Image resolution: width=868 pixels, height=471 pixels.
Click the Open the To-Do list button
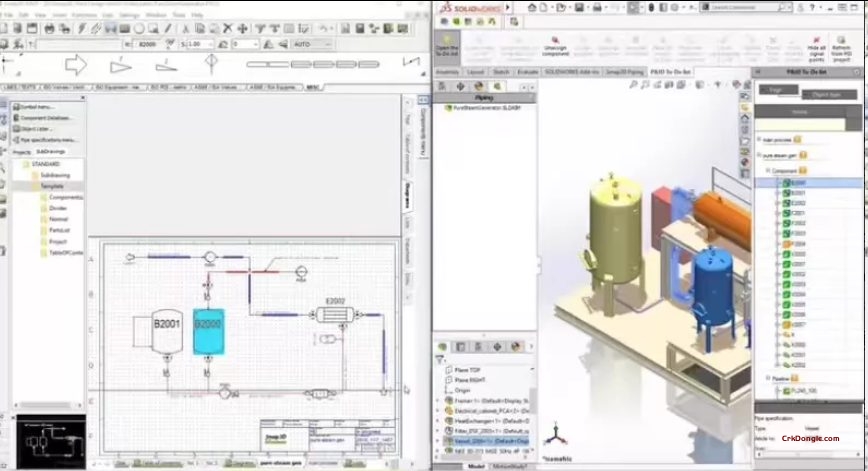click(448, 46)
